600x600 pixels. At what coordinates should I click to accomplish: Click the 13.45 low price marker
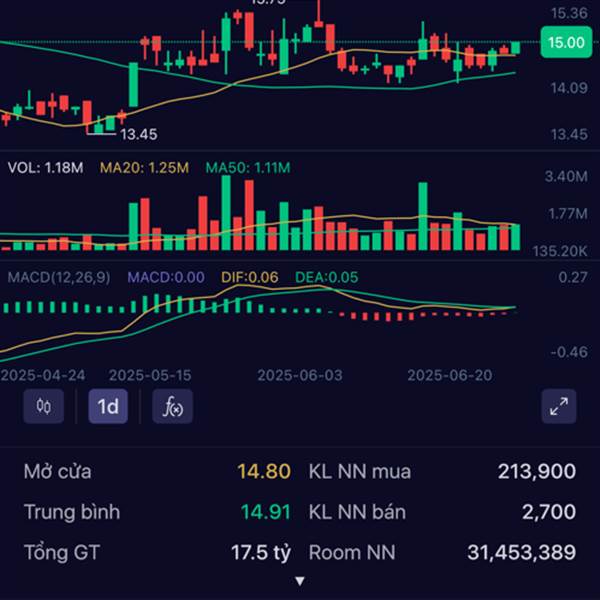[x=139, y=134]
